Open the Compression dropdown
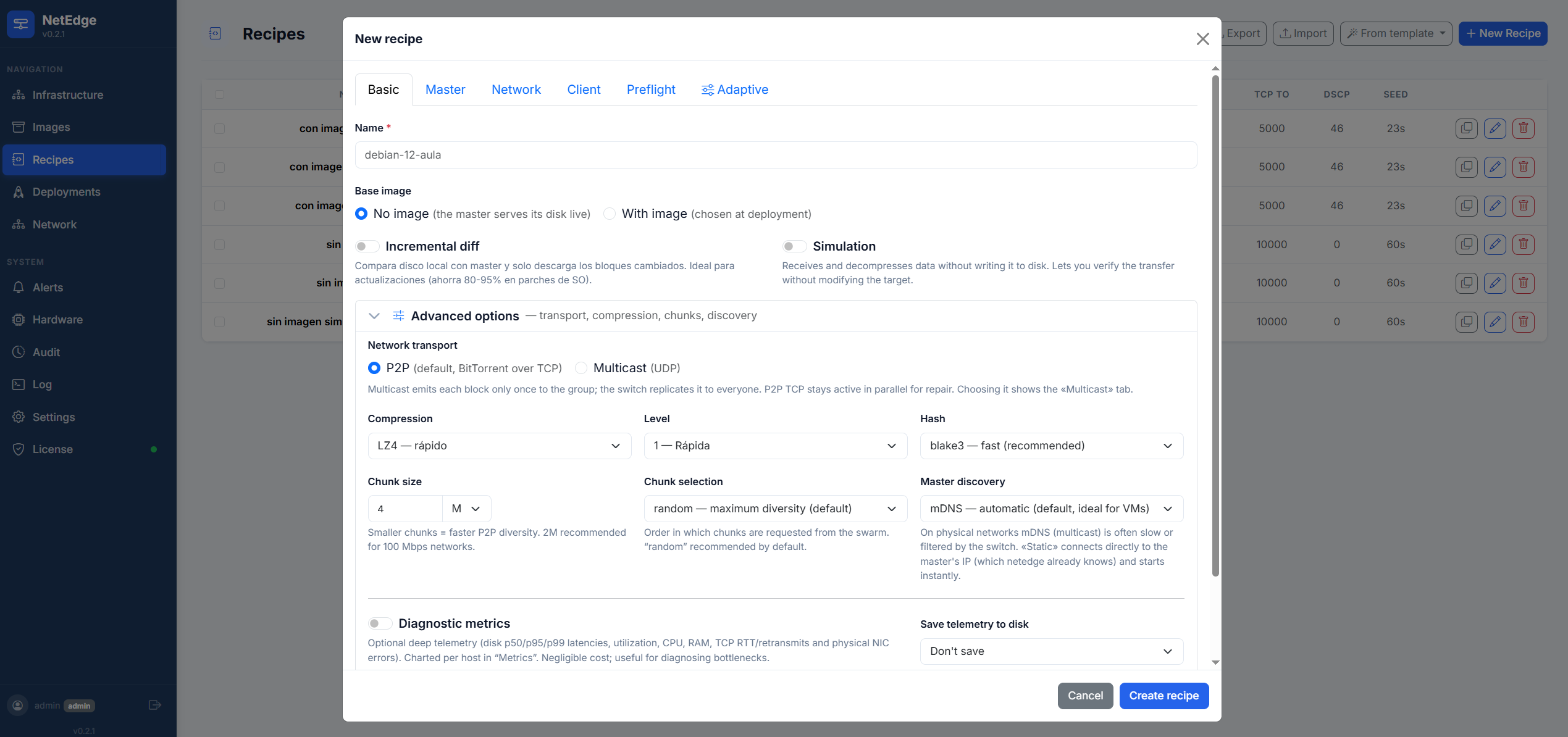Screen dimensions: 1568x737 [x=499, y=446]
